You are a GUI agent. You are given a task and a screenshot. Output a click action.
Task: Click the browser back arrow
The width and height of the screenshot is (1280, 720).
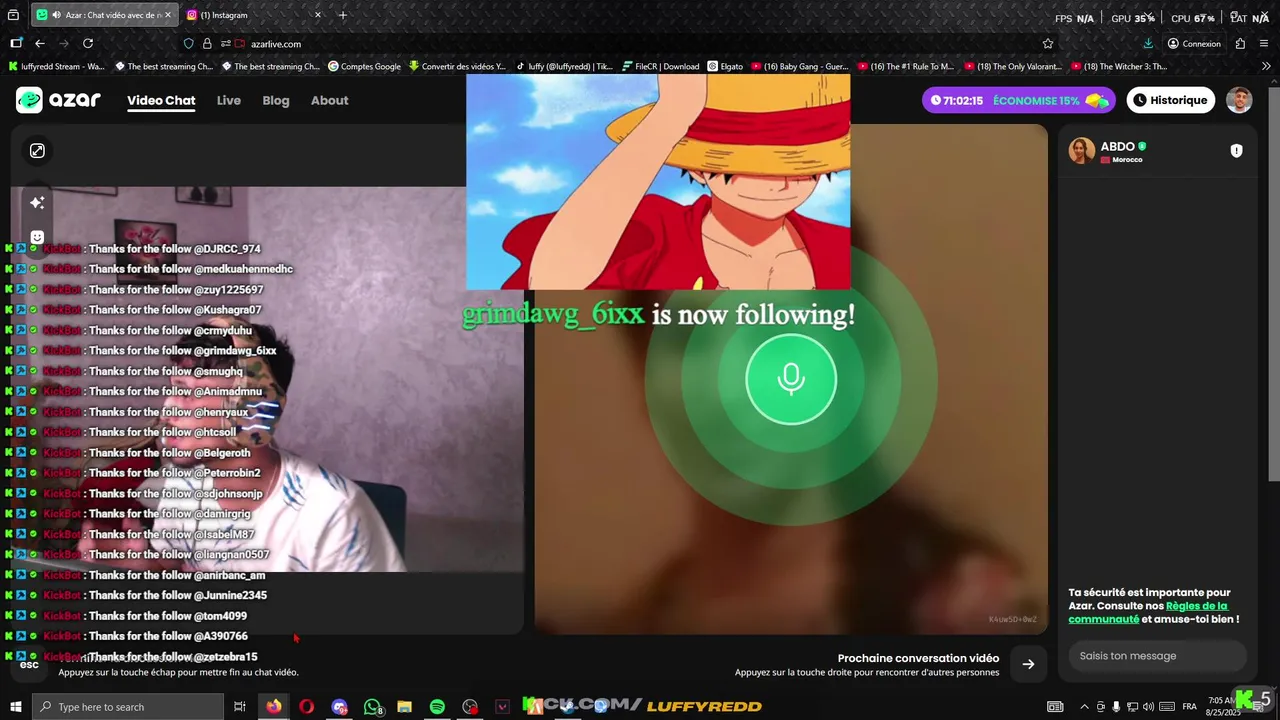[40, 43]
